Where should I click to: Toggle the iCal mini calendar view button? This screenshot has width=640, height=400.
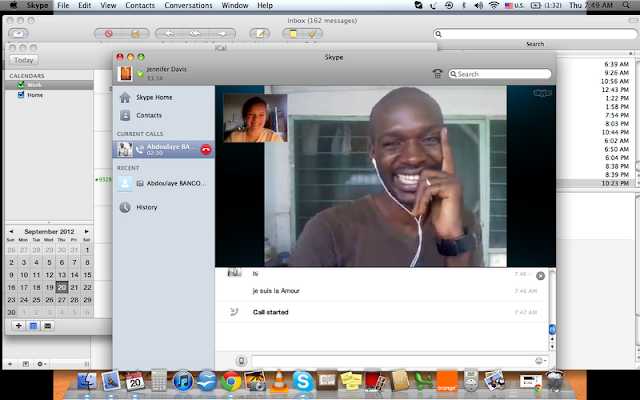pyautogui.click(x=33, y=326)
